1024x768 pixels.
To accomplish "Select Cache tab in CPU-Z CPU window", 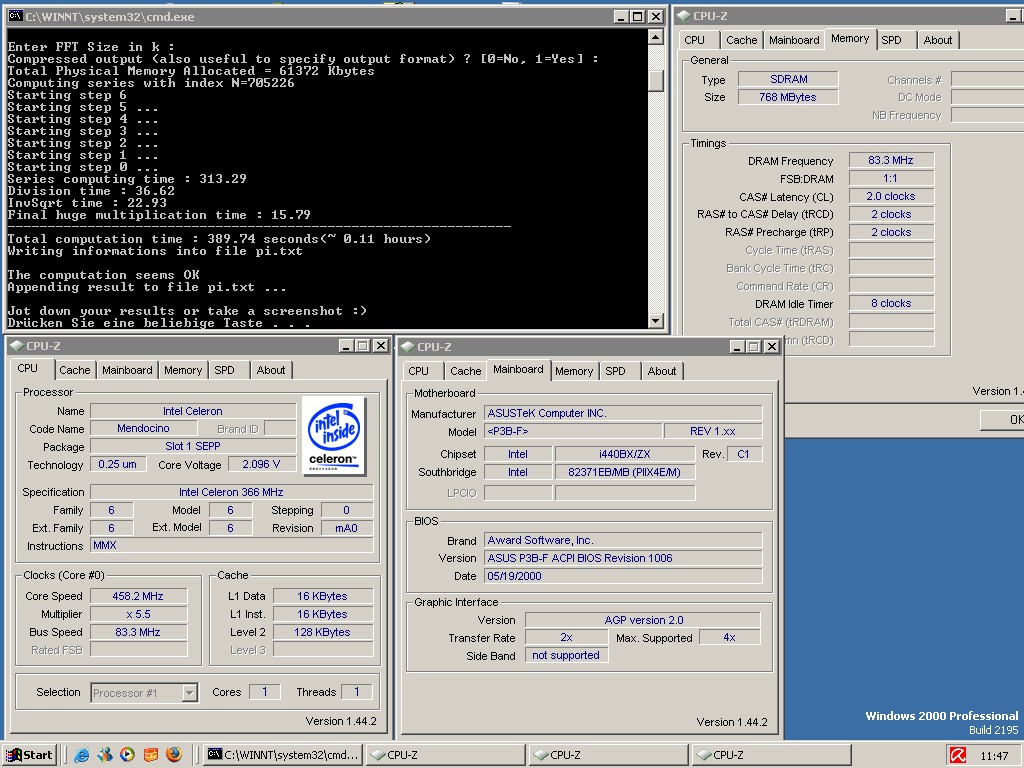I will [74, 370].
